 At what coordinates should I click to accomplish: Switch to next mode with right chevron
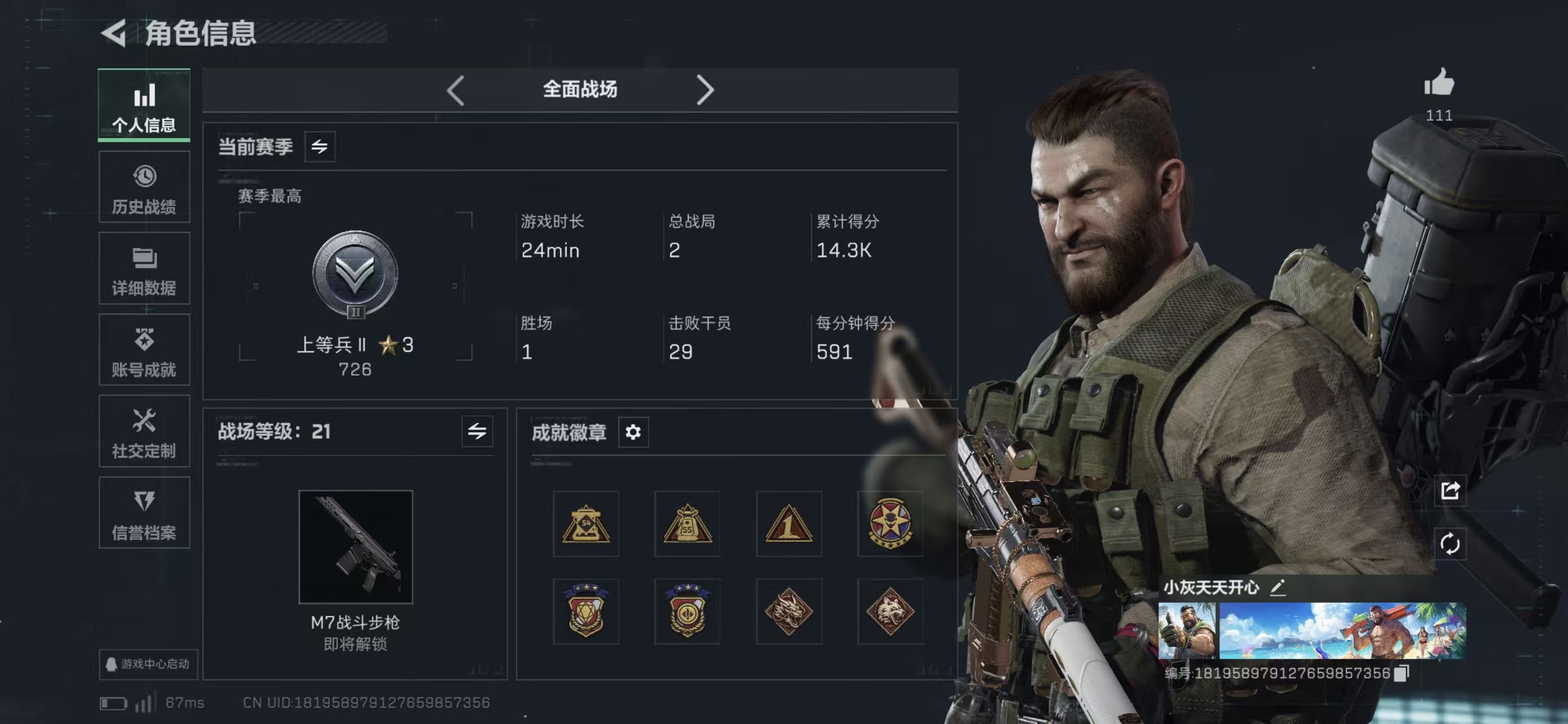[705, 90]
